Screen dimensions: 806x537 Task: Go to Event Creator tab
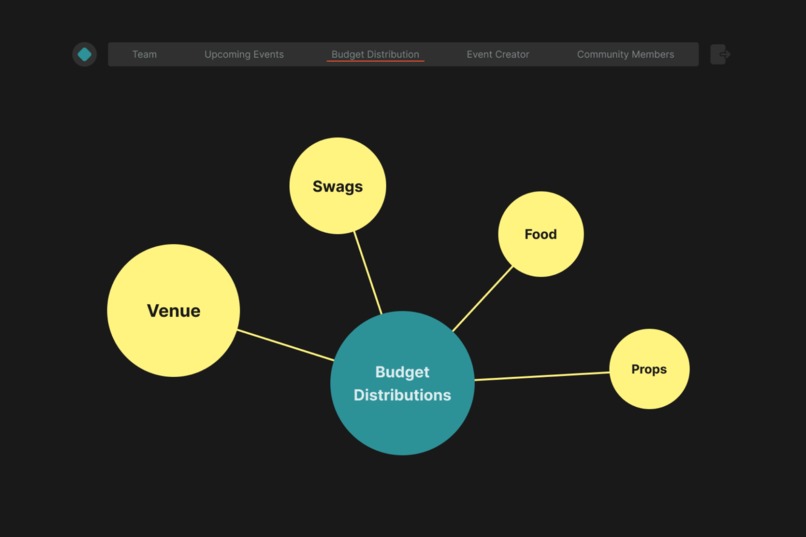coord(498,54)
